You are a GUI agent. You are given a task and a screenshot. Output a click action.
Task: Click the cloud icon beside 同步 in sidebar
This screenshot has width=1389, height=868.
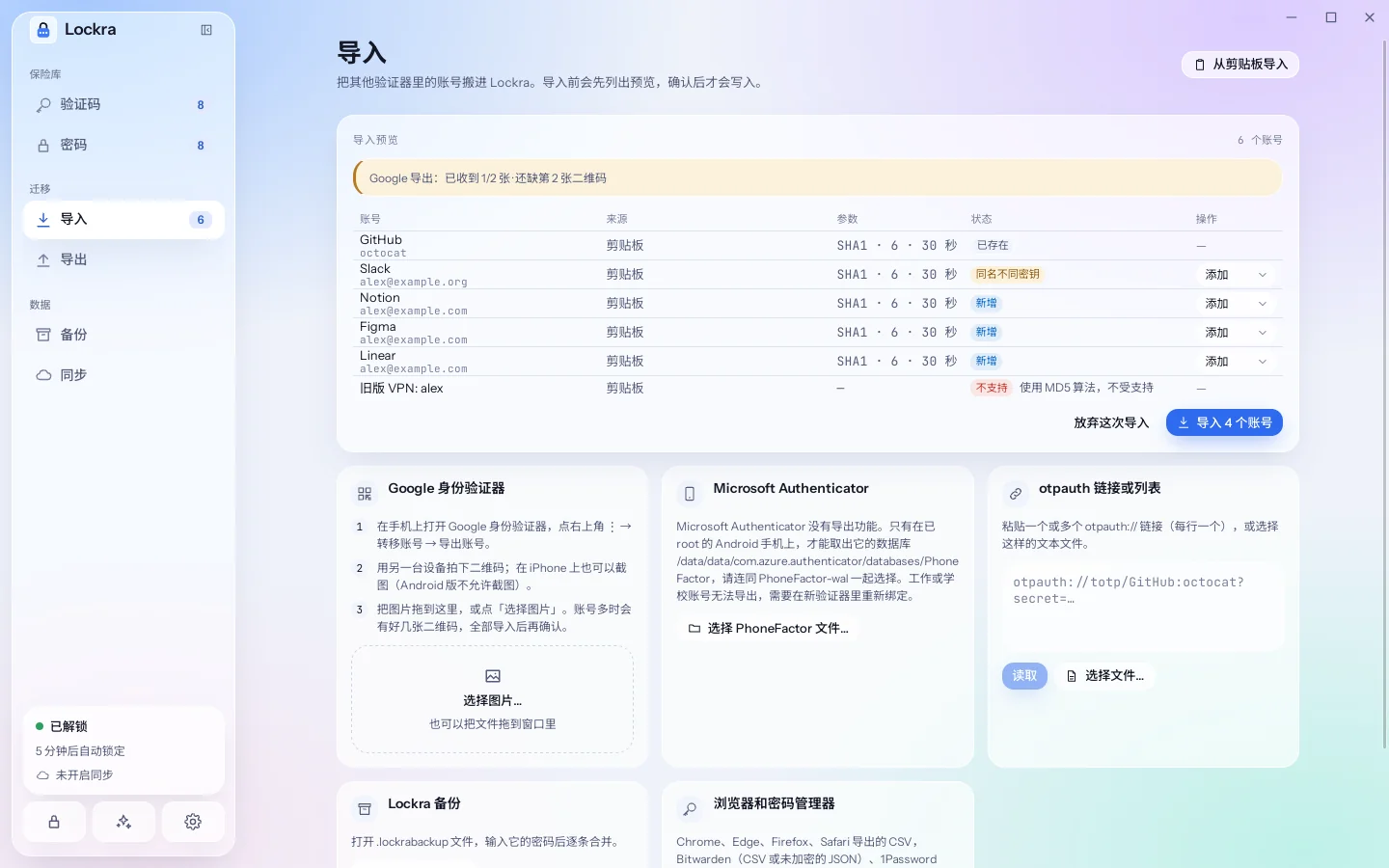(43, 375)
